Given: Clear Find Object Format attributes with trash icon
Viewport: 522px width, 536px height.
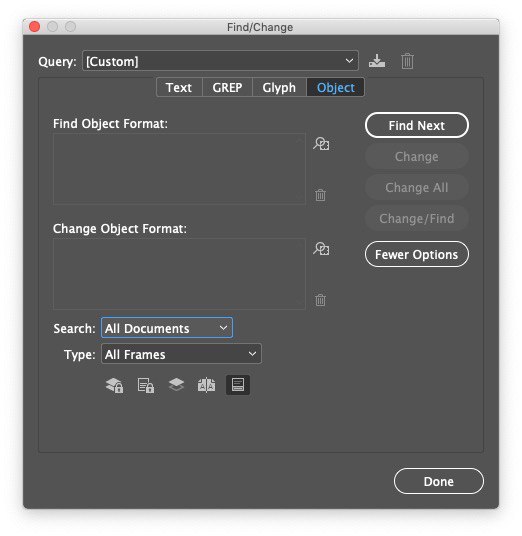Looking at the screenshot, I should 320,195.
